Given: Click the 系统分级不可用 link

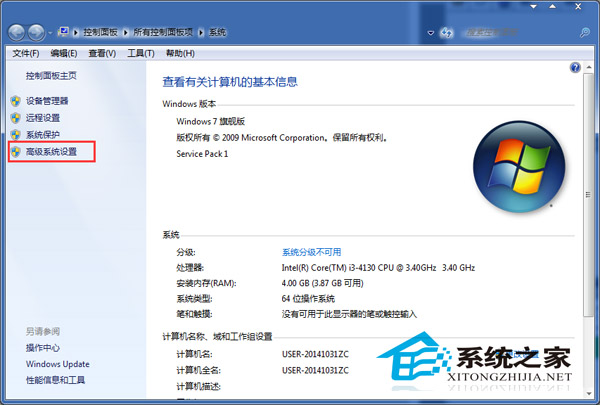Looking at the screenshot, I should click(x=311, y=252).
